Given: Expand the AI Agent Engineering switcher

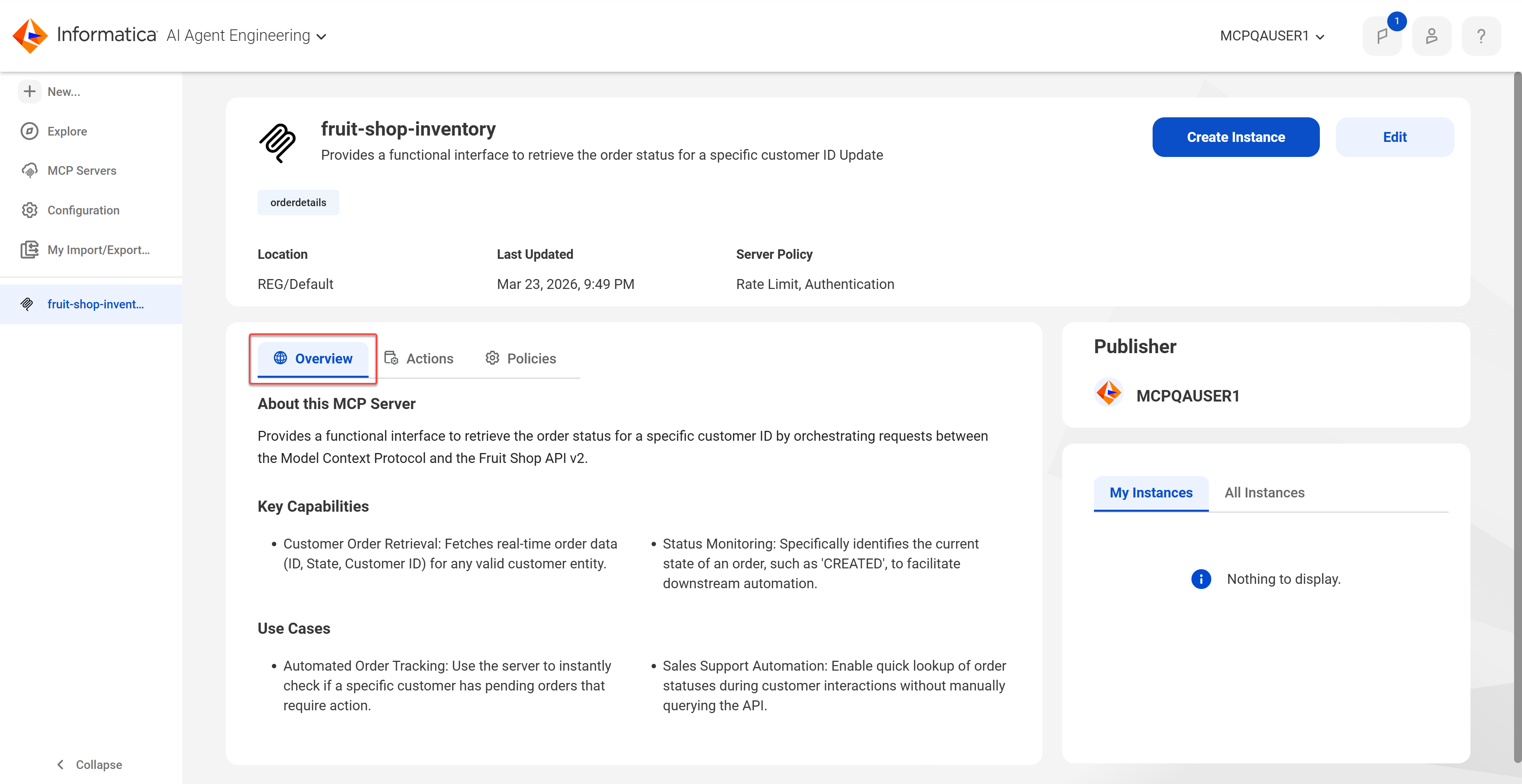Looking at the screenshot, I should coord(247,36).
